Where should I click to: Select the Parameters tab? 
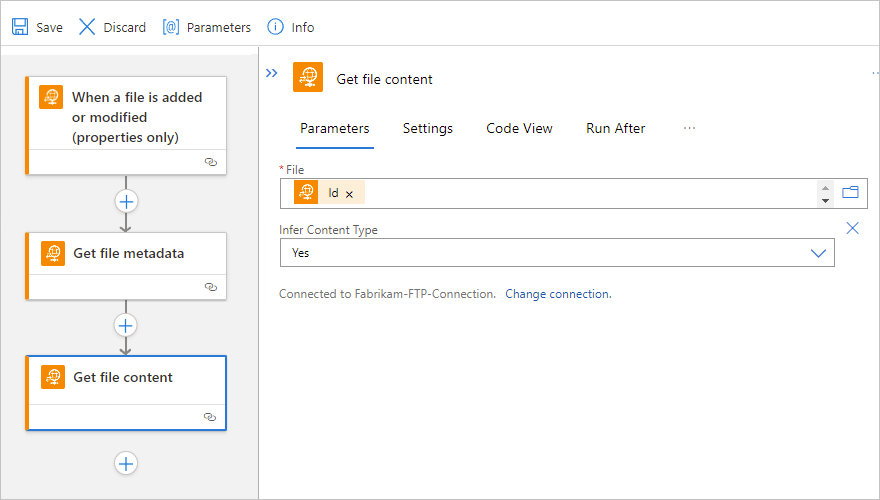335,128
